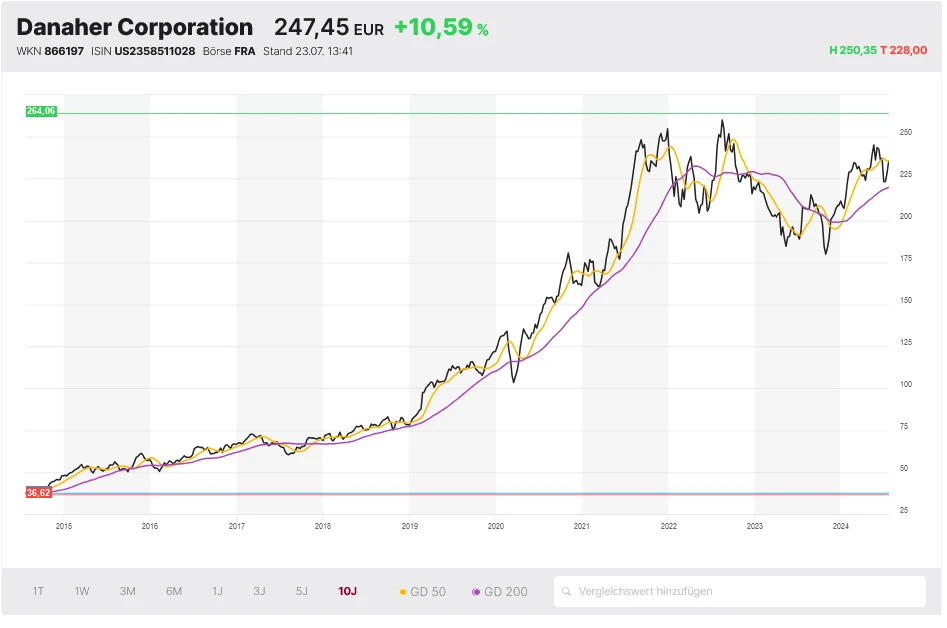Image resolution: width=947 pixels, height=628 pixels.
Task: Click the 2023 label on time axis
Action: click(x=754, y=525)
